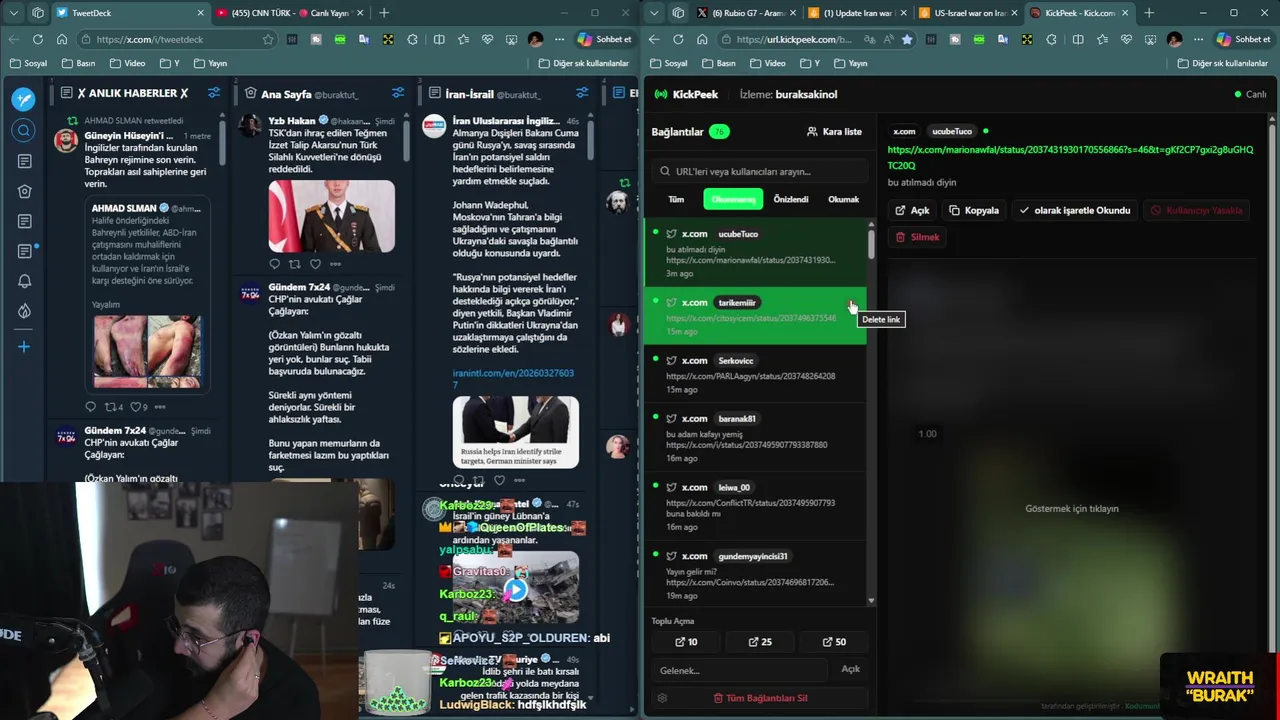Select the baranak81 link entry
Viewport: 1280px width, 720px height.
(755, 437)
